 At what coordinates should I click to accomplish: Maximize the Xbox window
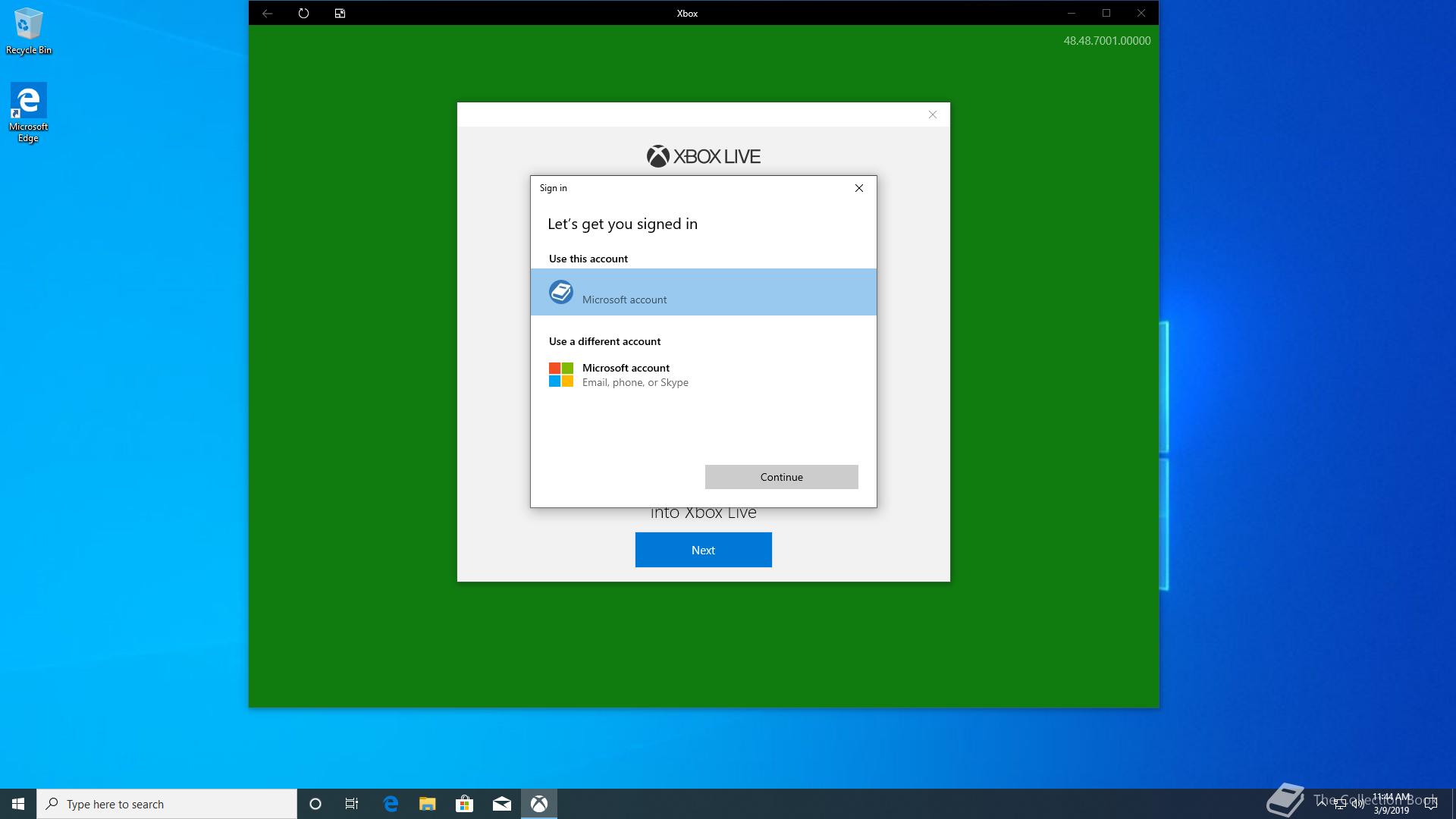[1106, 13]
